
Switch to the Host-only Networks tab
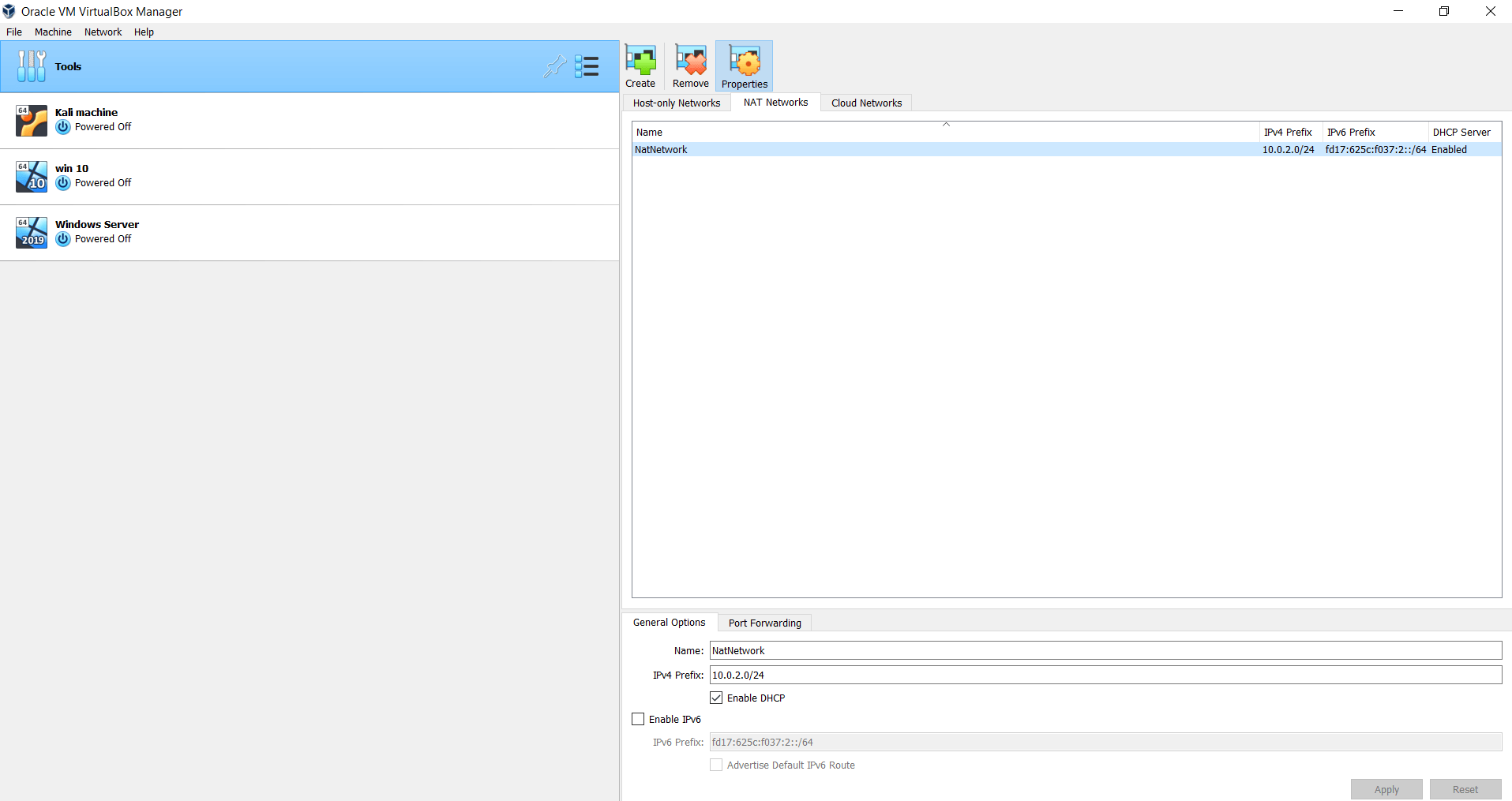coord(676,103)
